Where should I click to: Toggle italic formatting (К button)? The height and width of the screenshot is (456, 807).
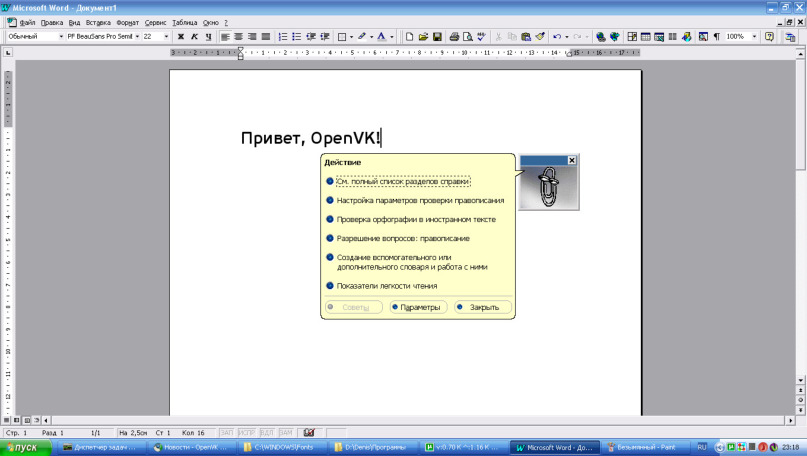(x=195, y=37)
